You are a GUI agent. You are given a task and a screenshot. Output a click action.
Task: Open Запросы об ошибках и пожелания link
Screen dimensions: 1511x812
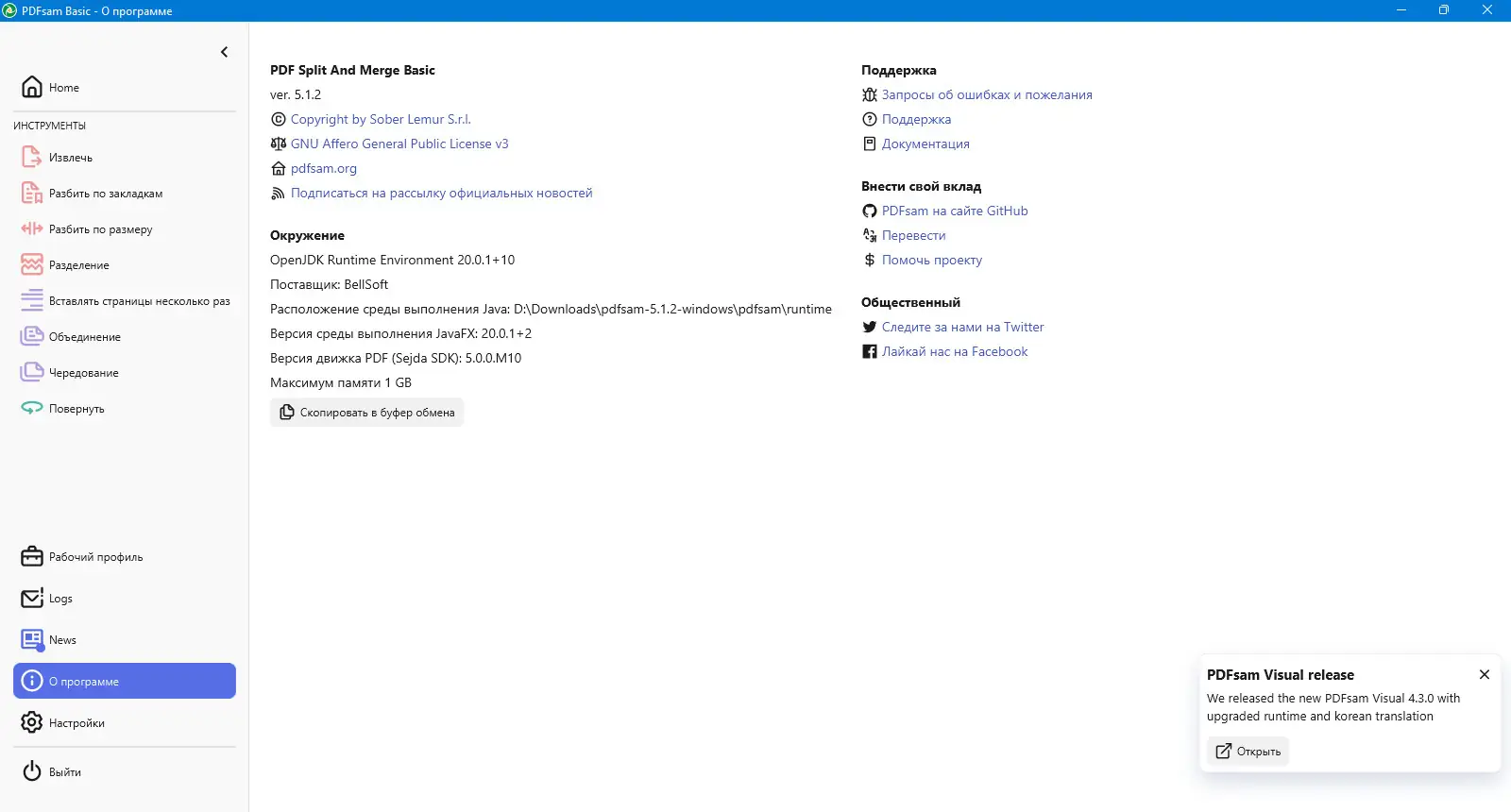point(987,94)
